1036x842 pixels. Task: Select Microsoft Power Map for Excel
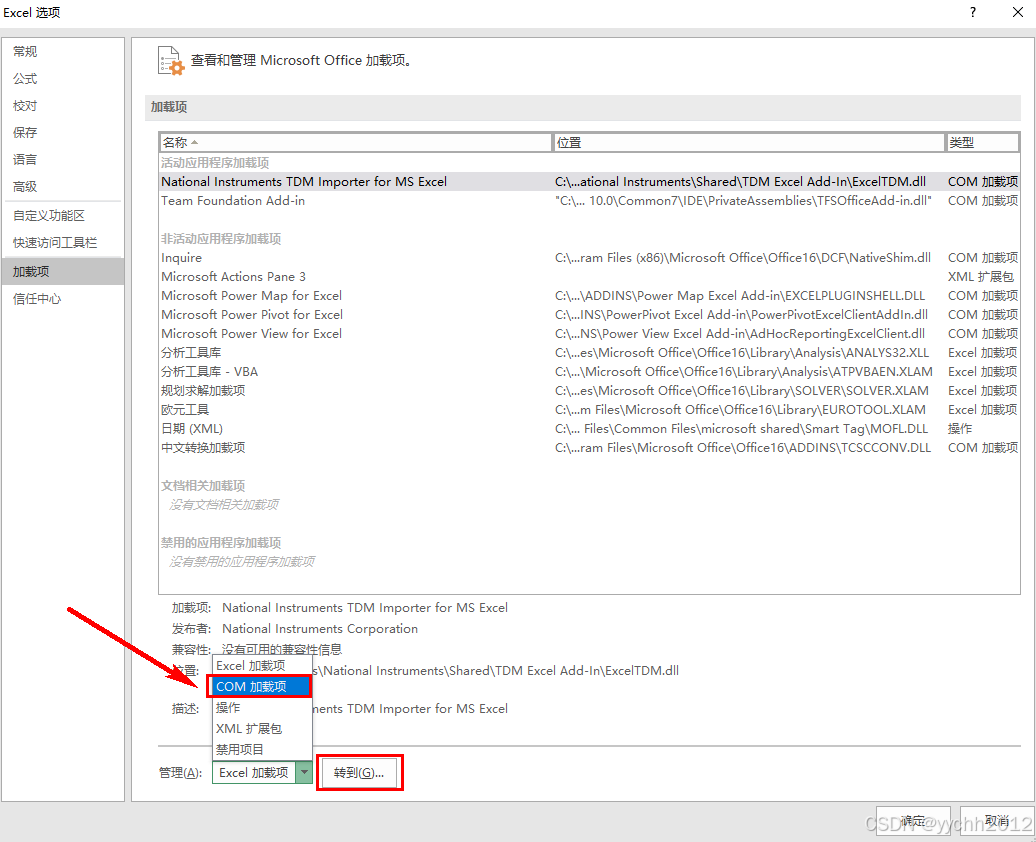click(x=589, y=295)
